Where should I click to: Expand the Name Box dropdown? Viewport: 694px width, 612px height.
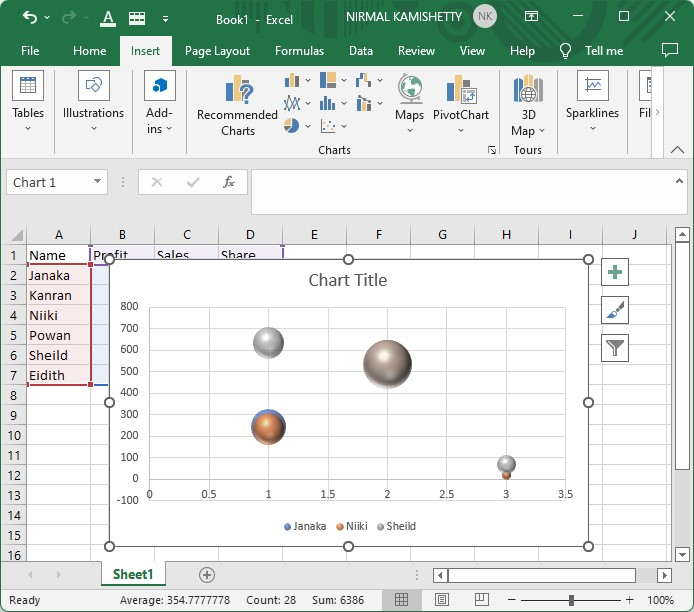98,182
